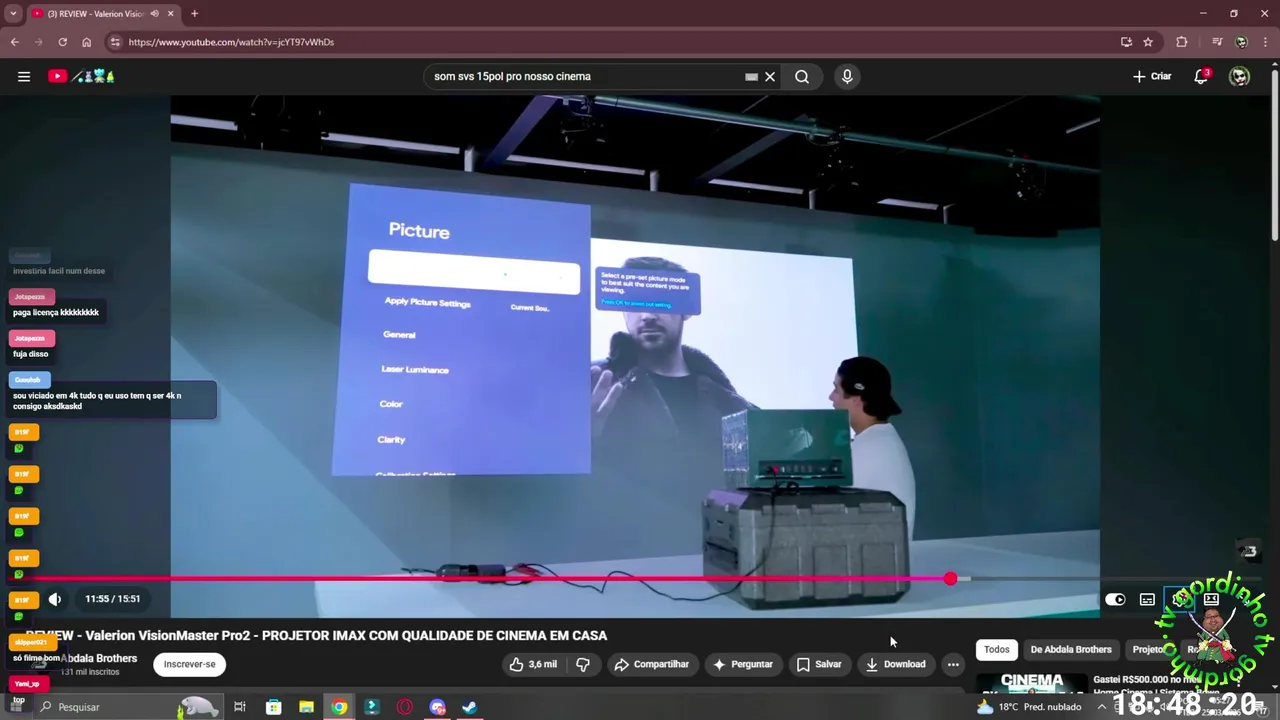Open the on-screen keyboard in search box
The width and height of the screenshot is (1280, 720).
coord(751,76)
